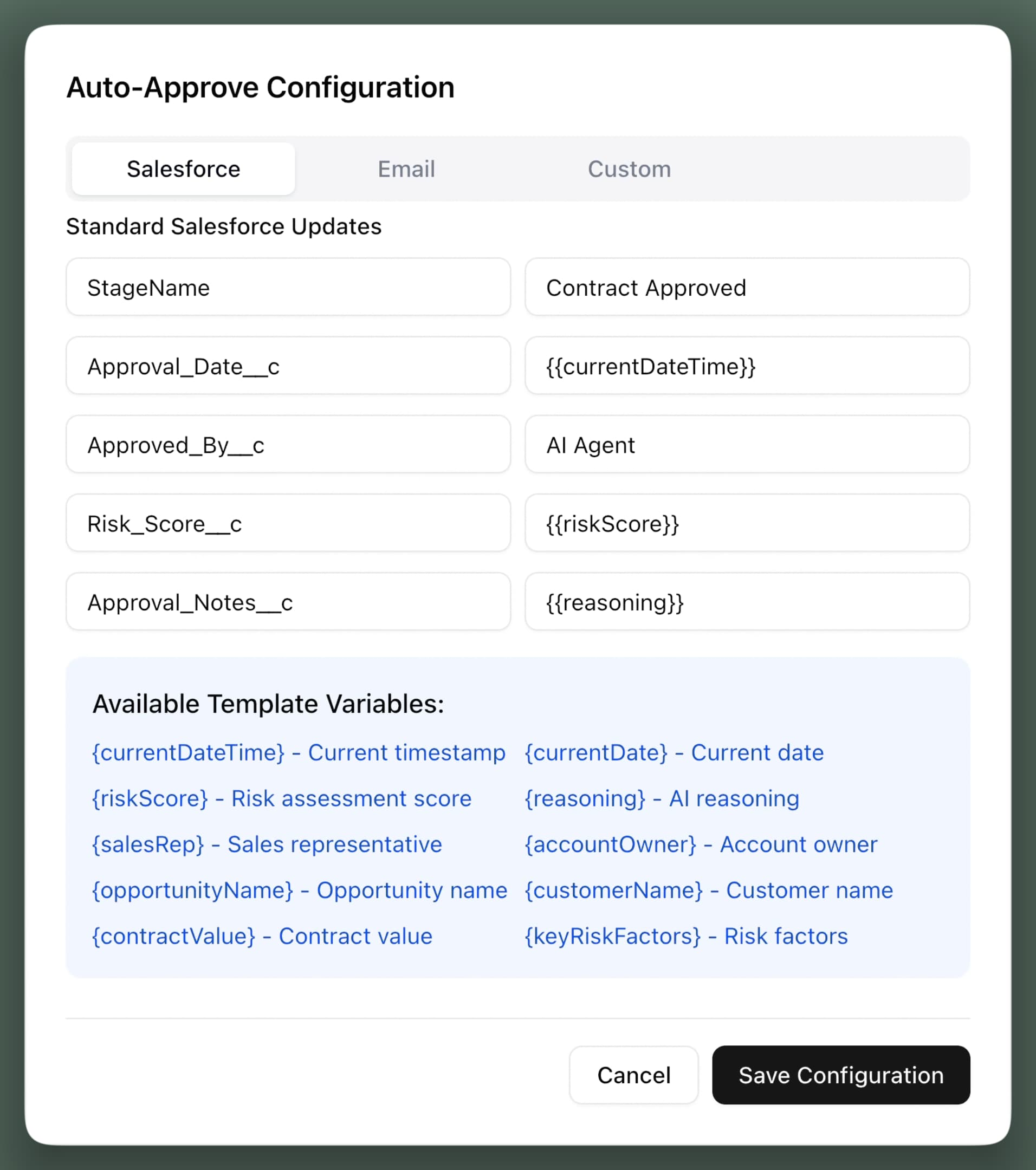The image size is (1036, 1170).
Task: Click the {keyRiskFactors} - Risk factors variable
Action: (x=686, y=936)
